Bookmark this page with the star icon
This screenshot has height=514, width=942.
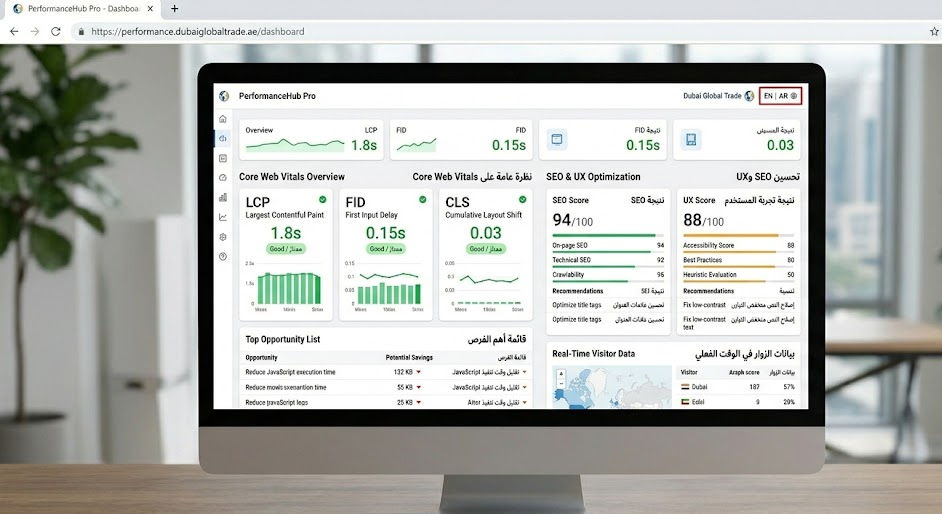(934, 31)
